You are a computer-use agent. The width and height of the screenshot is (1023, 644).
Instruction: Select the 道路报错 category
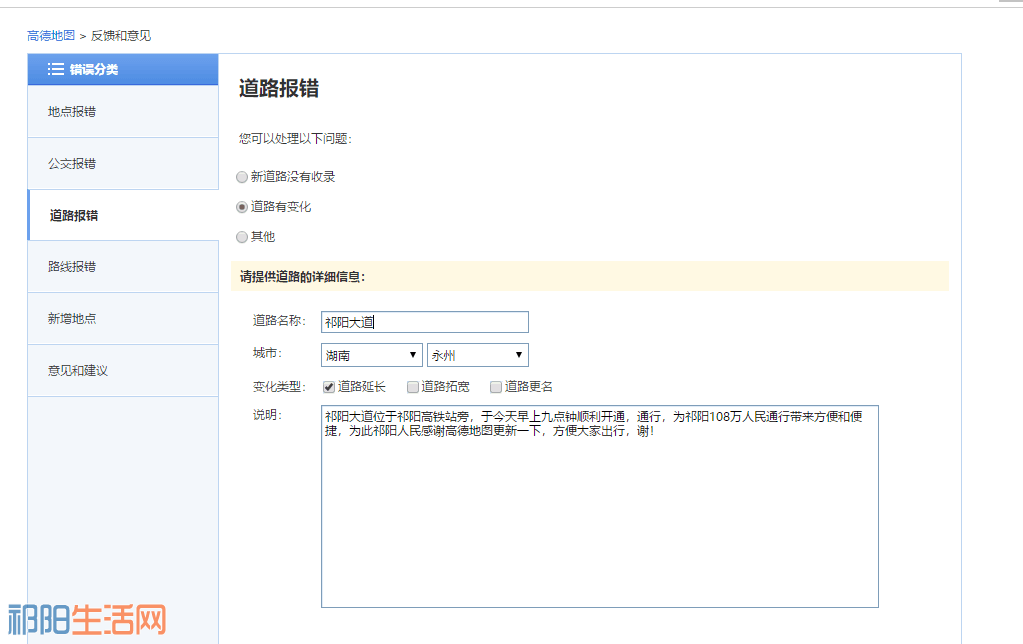click(123, 215)
